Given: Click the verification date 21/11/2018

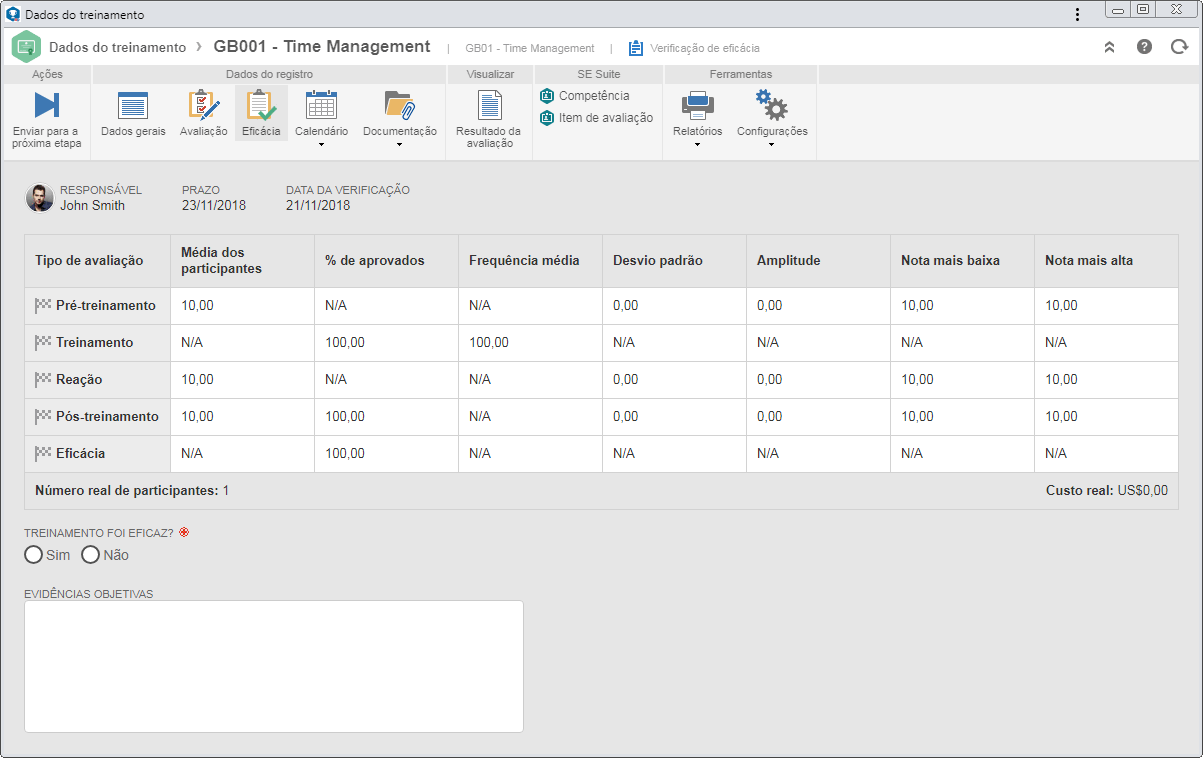Looking at the screenshot, I should (318, 205).
